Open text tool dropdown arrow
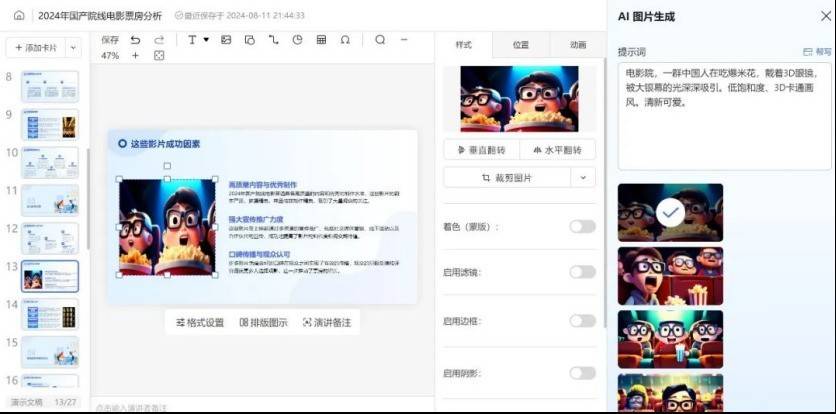The width and height of the screenshot is (836, 414). (x=206, y=40)
